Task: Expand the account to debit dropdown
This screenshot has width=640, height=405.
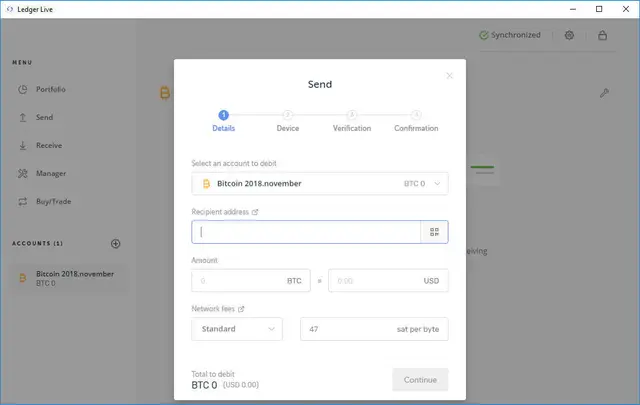Action: [x=320, y=184]
